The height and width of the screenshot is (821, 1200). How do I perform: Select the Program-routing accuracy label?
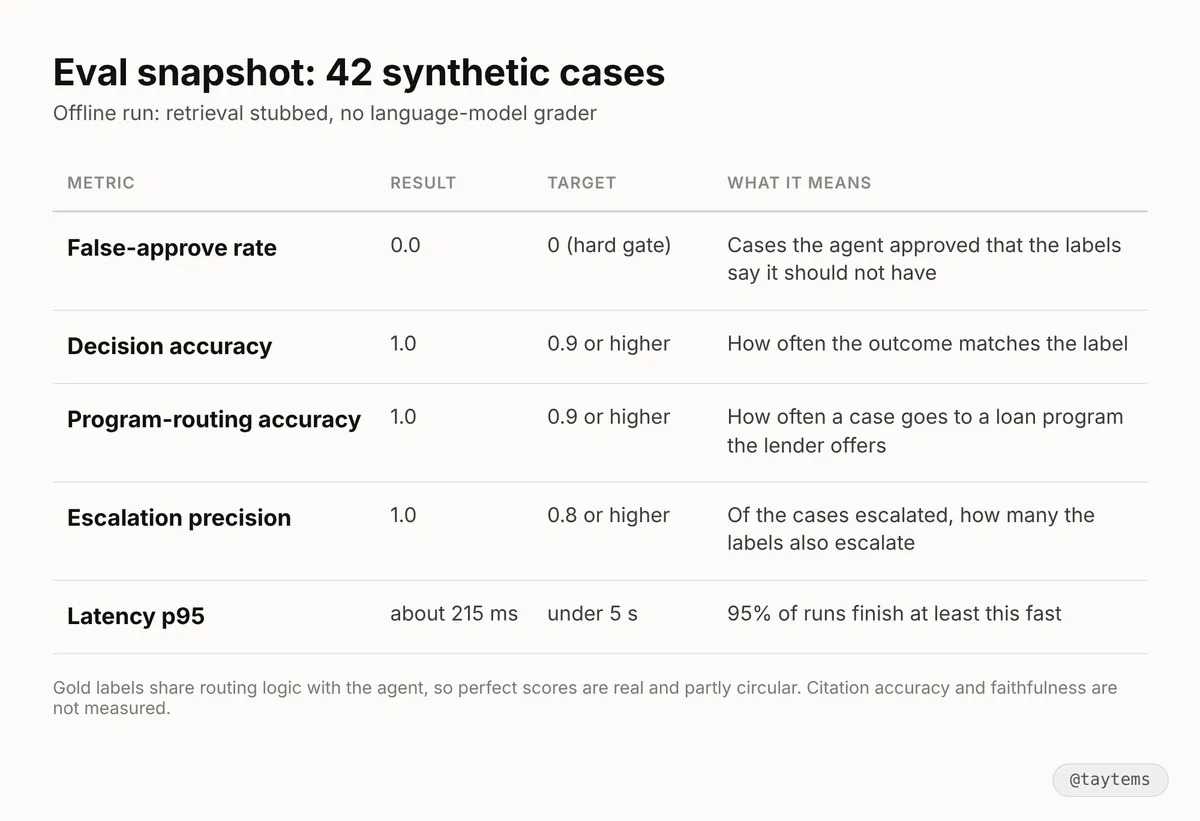point(214,419)
